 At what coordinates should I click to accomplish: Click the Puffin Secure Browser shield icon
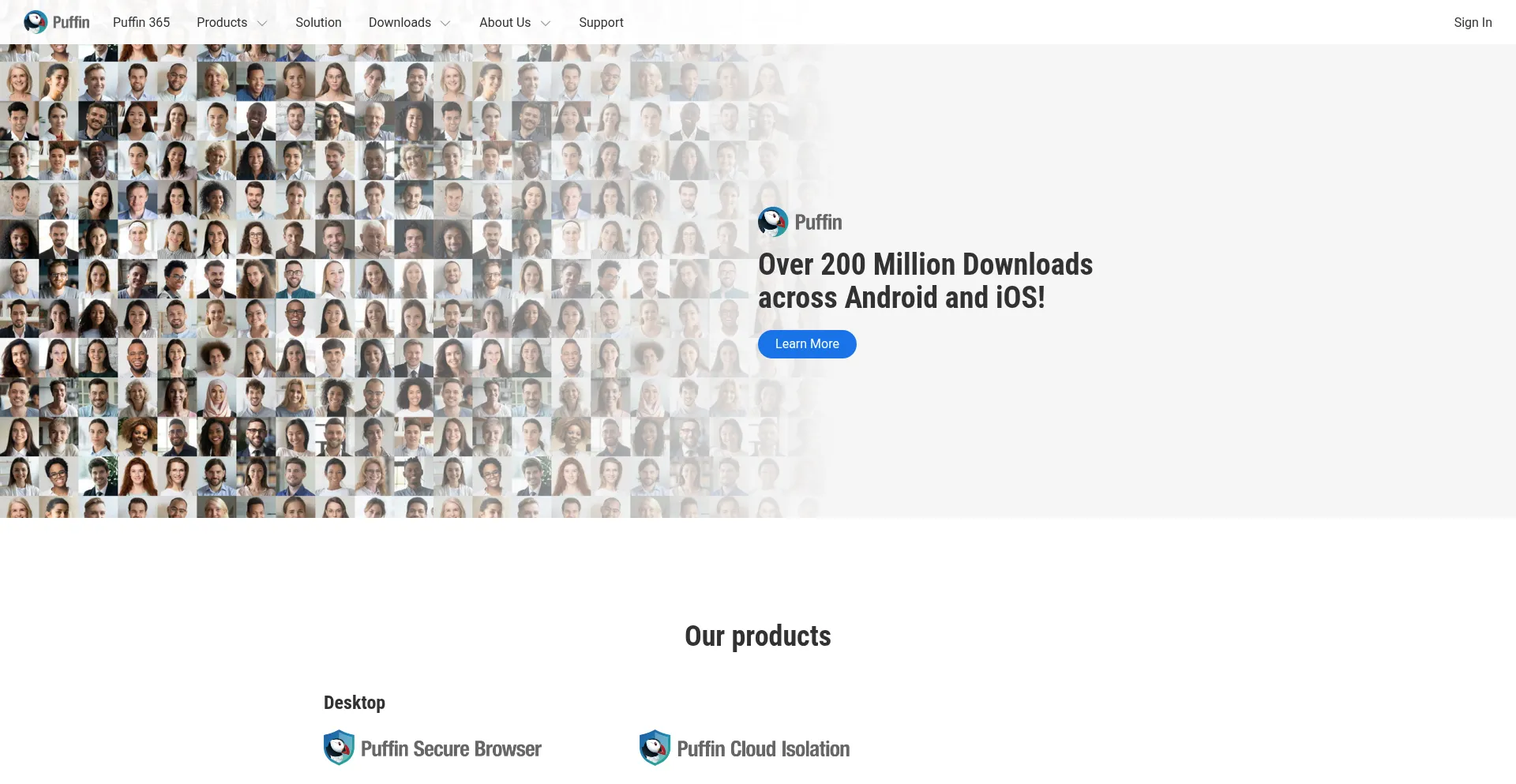tap(338, 747)
